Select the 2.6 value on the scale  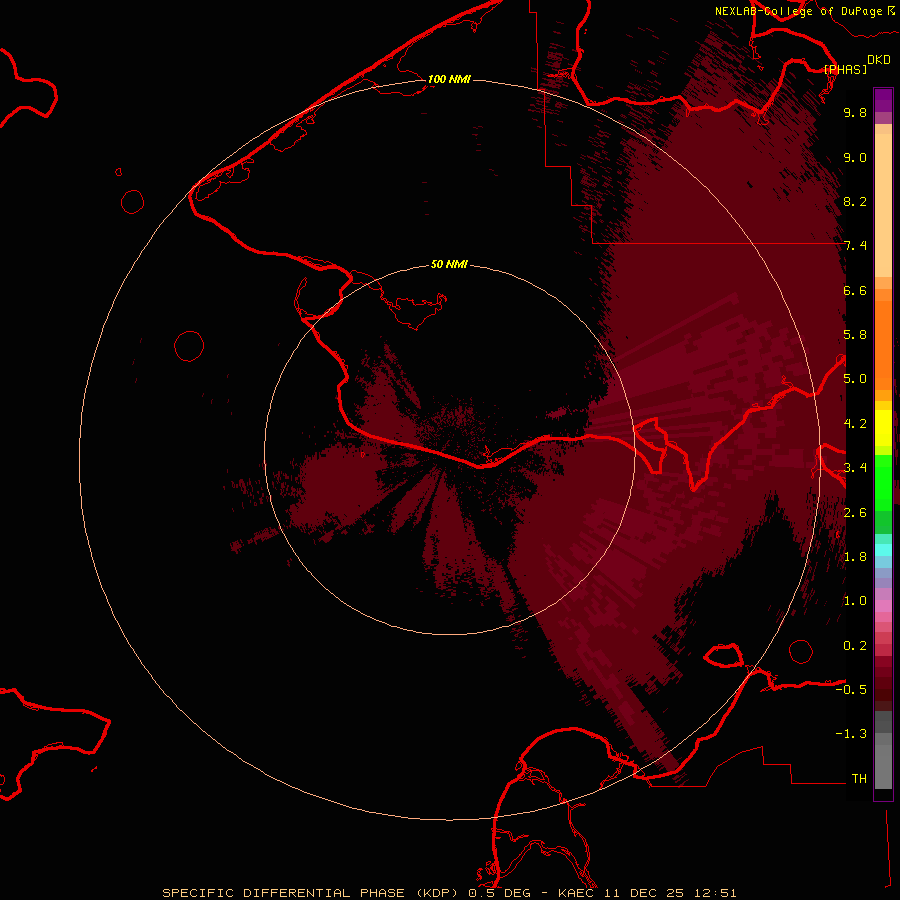855,513
